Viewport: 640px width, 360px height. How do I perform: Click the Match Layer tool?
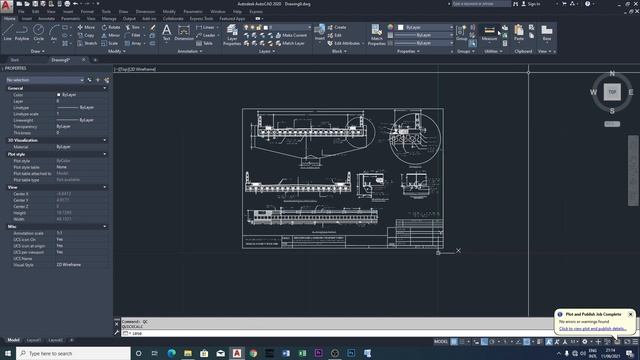pos(290,43)
